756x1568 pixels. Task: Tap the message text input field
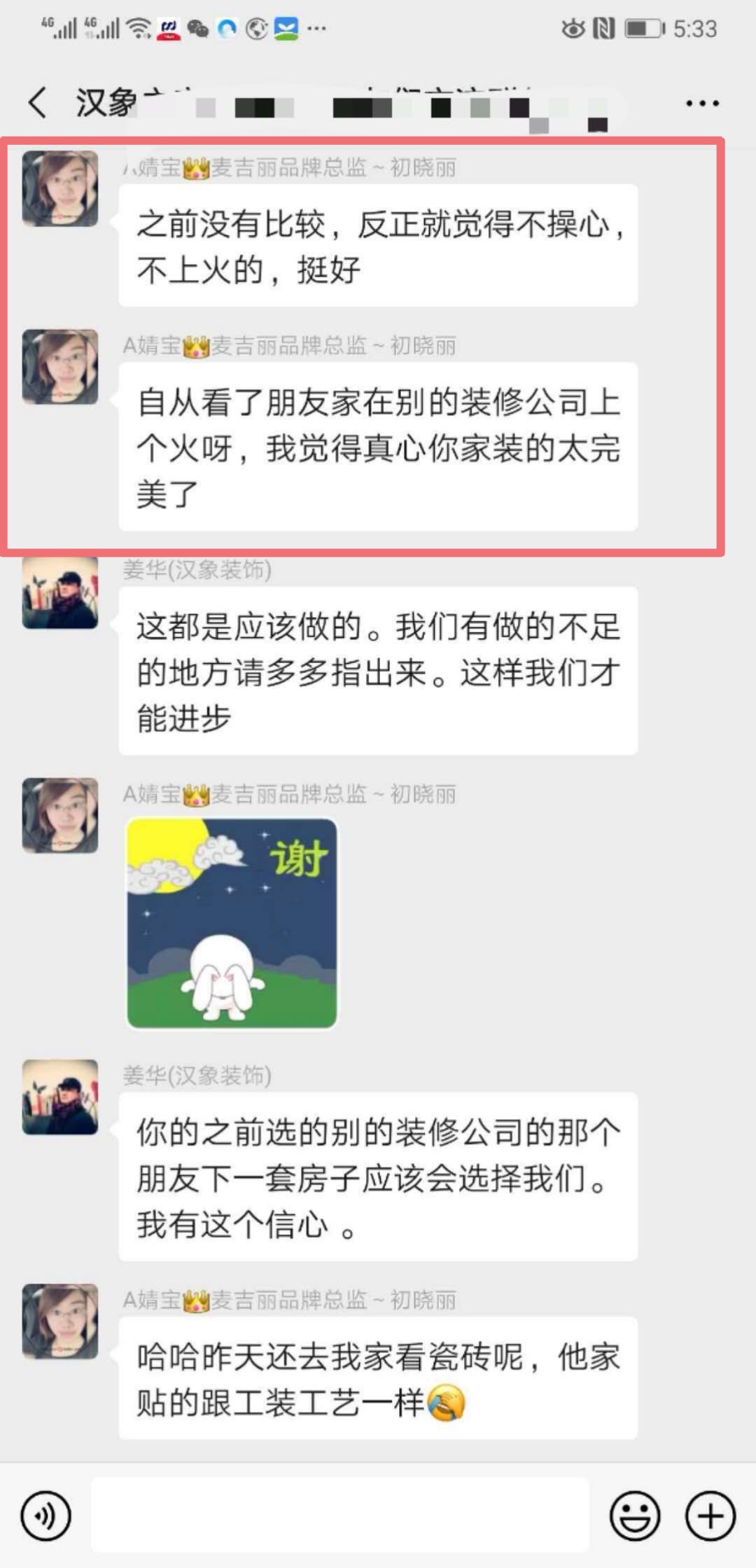pyautogui.click(x=340, y=1515)
